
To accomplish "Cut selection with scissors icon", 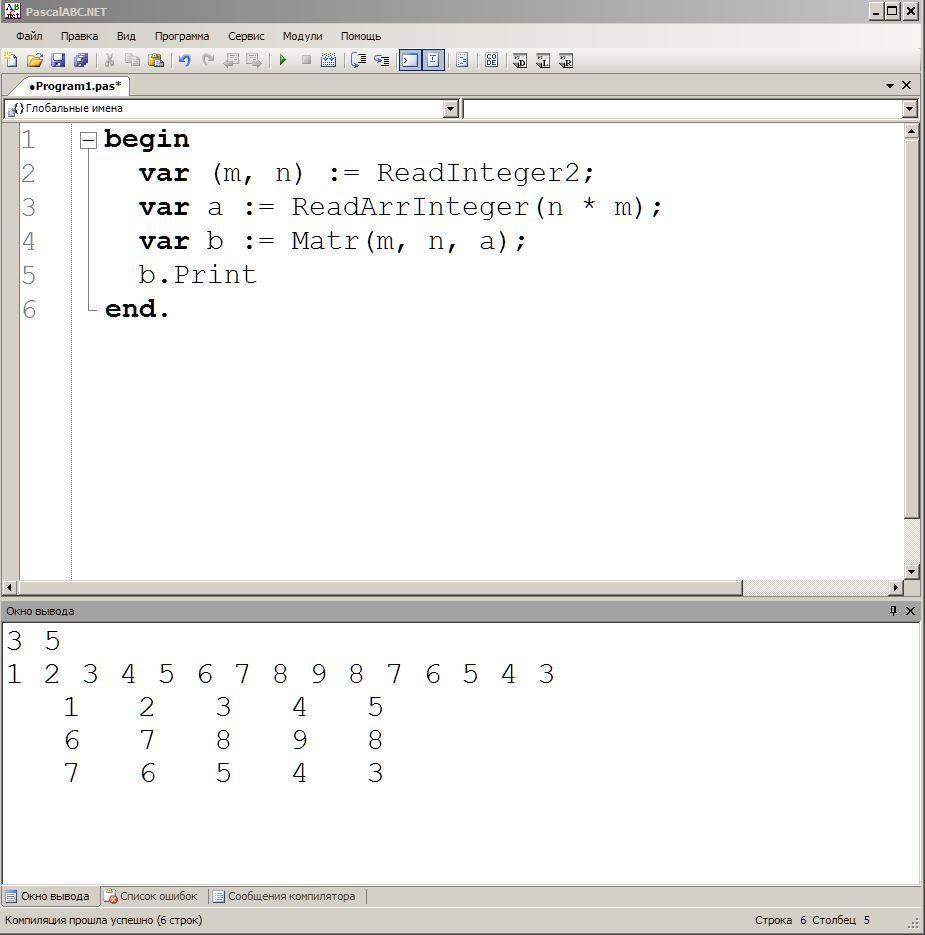I will [109, 60].
